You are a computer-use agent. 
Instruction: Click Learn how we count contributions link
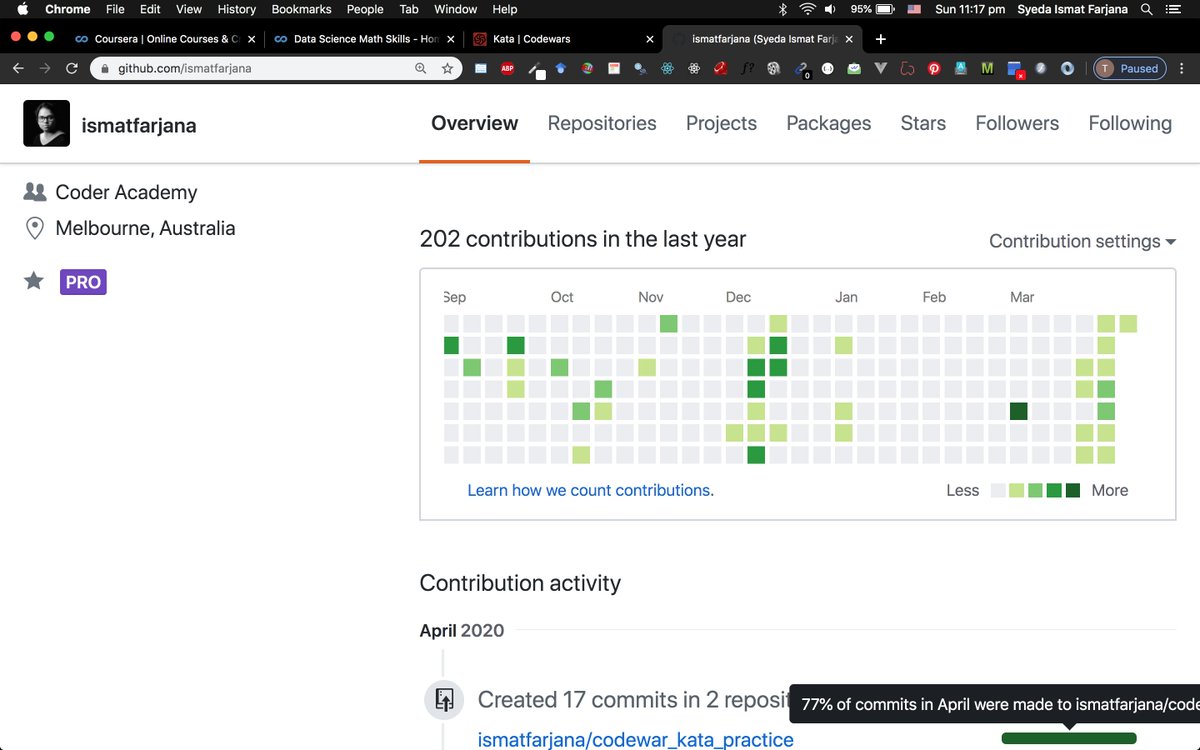[590, 490]
